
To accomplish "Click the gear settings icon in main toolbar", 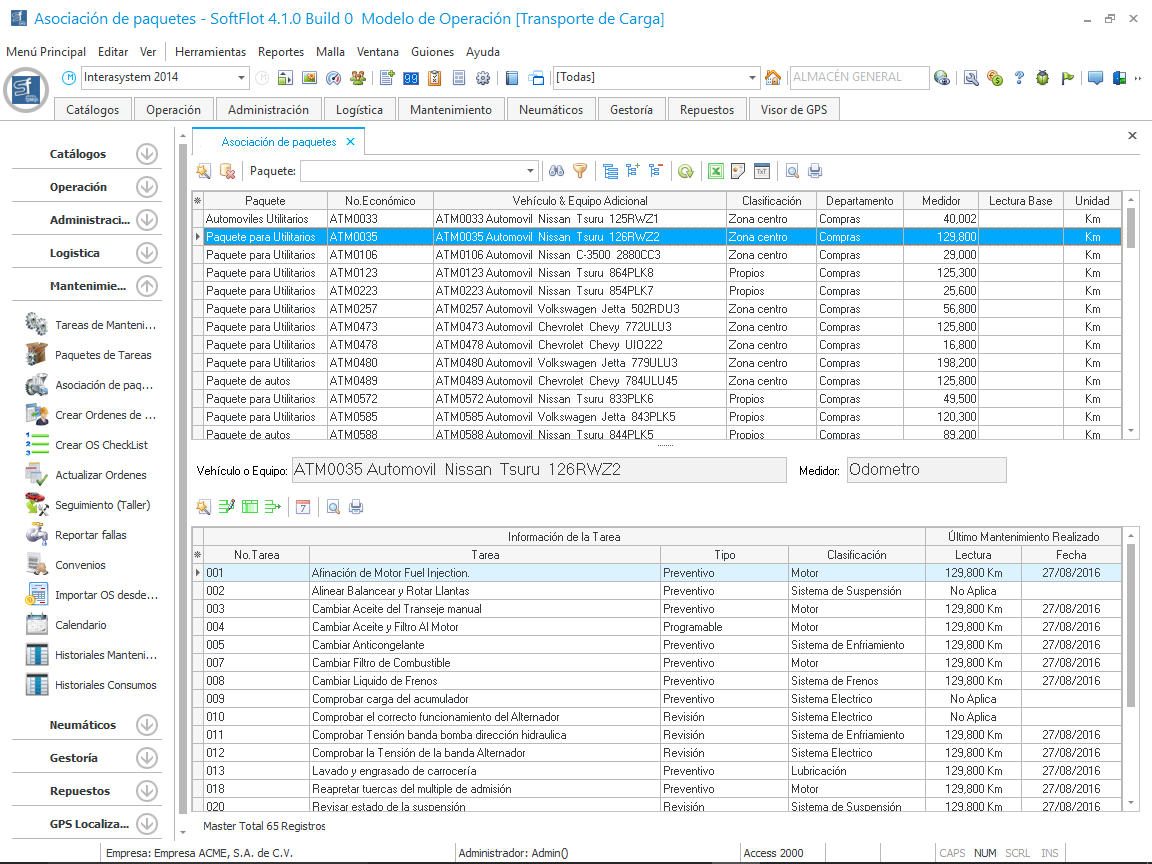I will point(483,78).
